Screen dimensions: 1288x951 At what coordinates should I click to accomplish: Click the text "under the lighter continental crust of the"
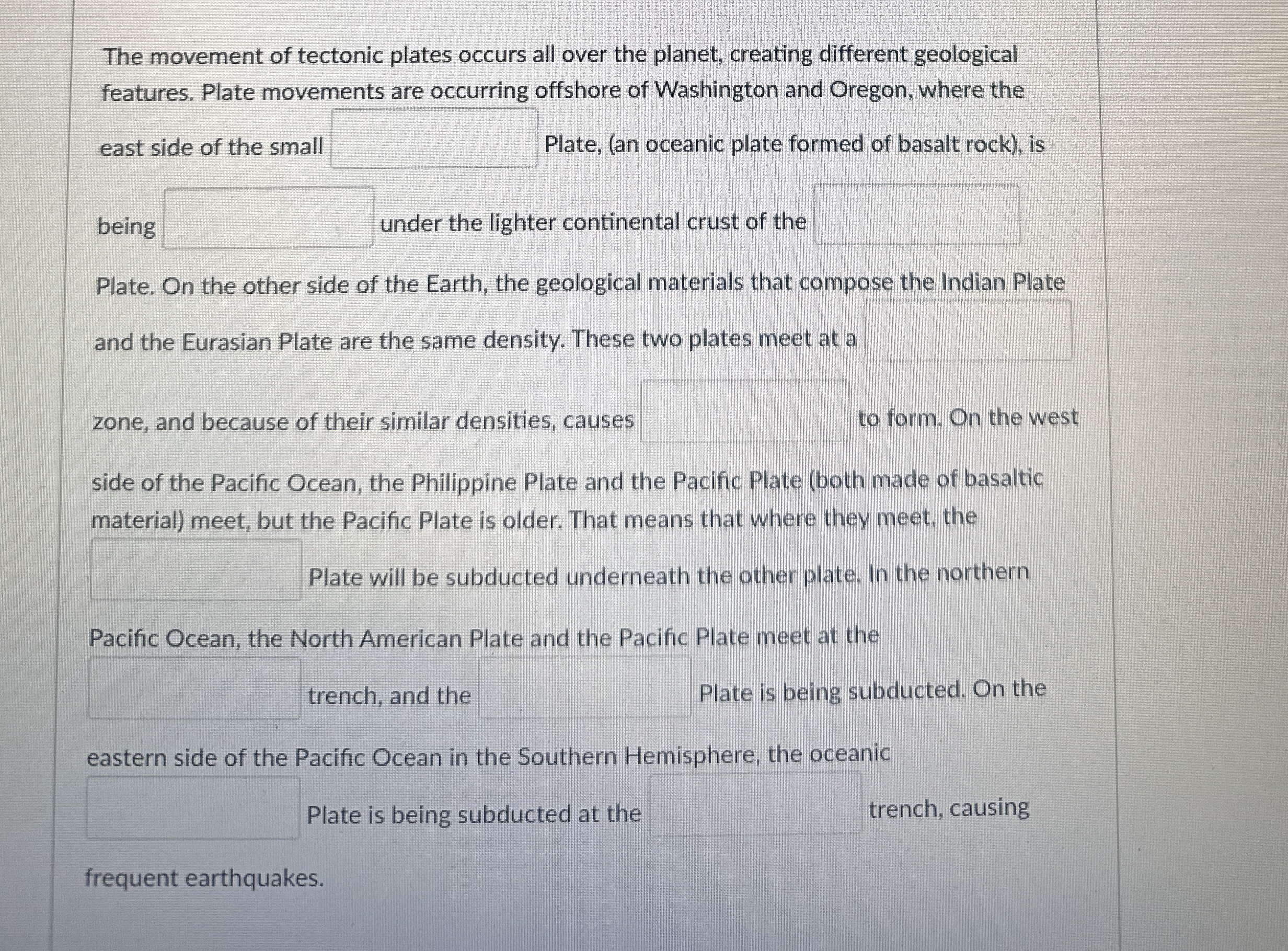pos(593,222)
